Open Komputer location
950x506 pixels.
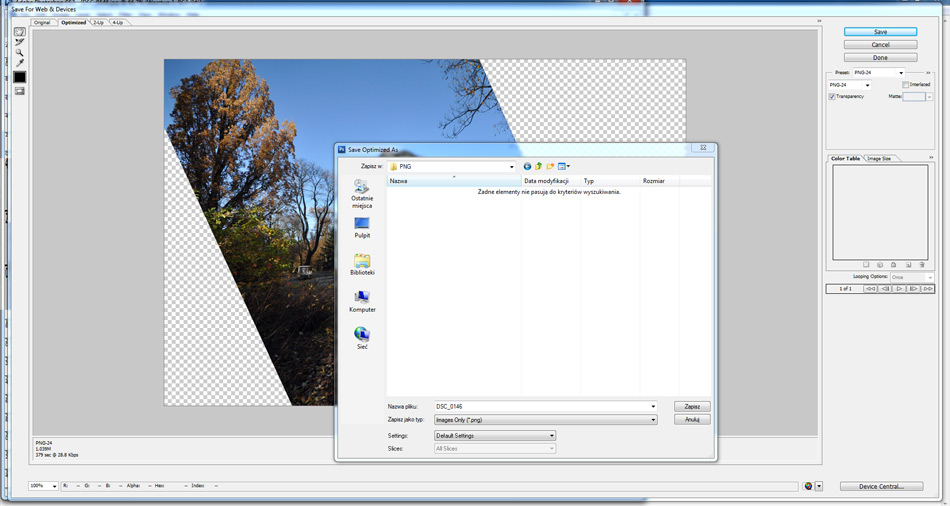[x=362, y=302]
